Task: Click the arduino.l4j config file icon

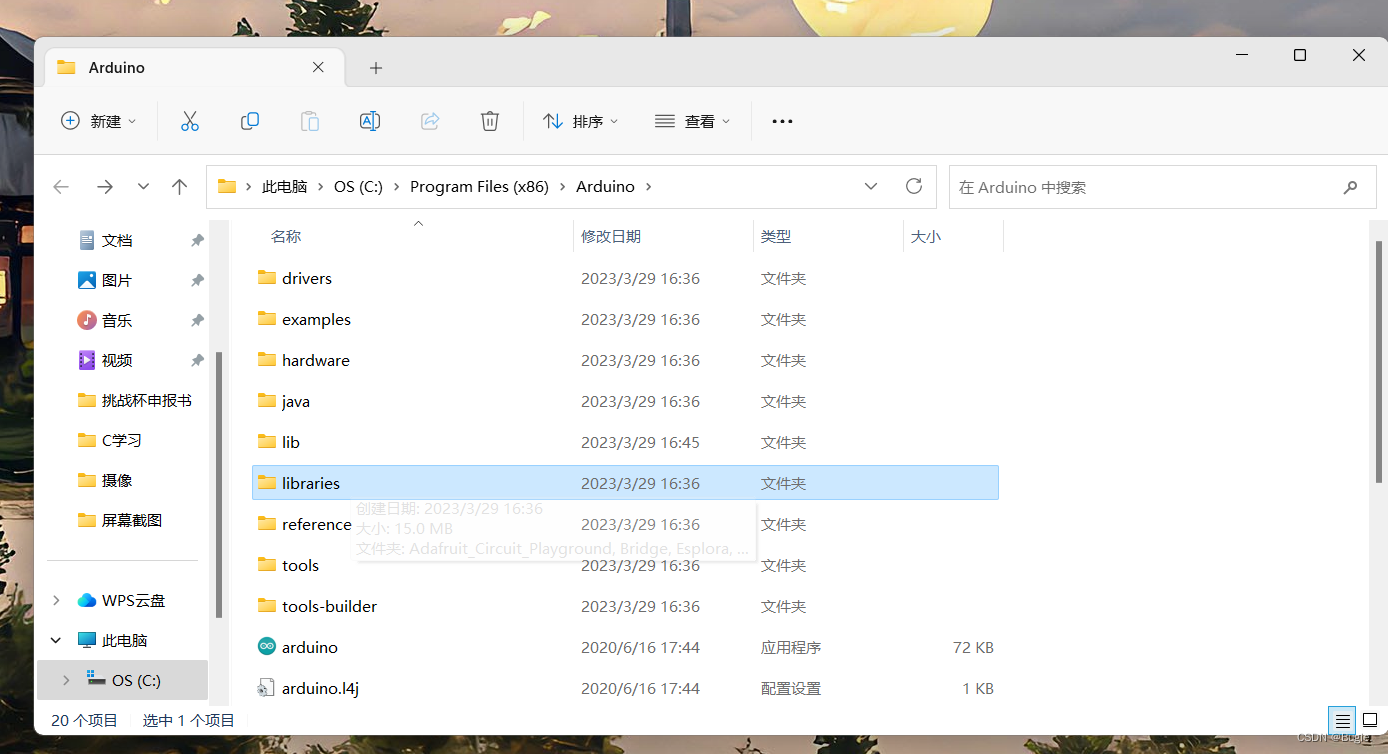Action: [x=266, y=688]
